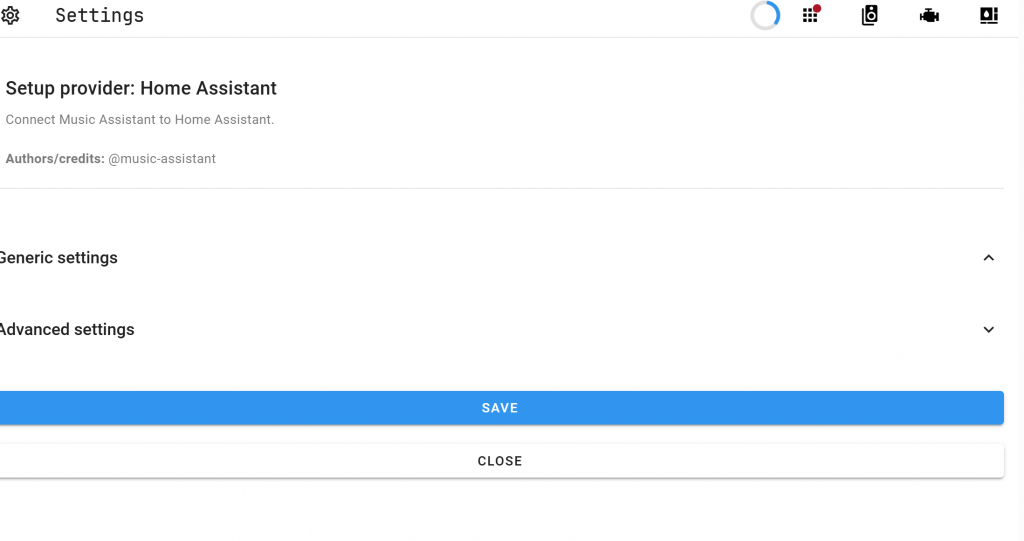The width and height of the screenshot is (1024, 541).
Task: Click the Advanced settings section title
Action: tap(67, 330)
